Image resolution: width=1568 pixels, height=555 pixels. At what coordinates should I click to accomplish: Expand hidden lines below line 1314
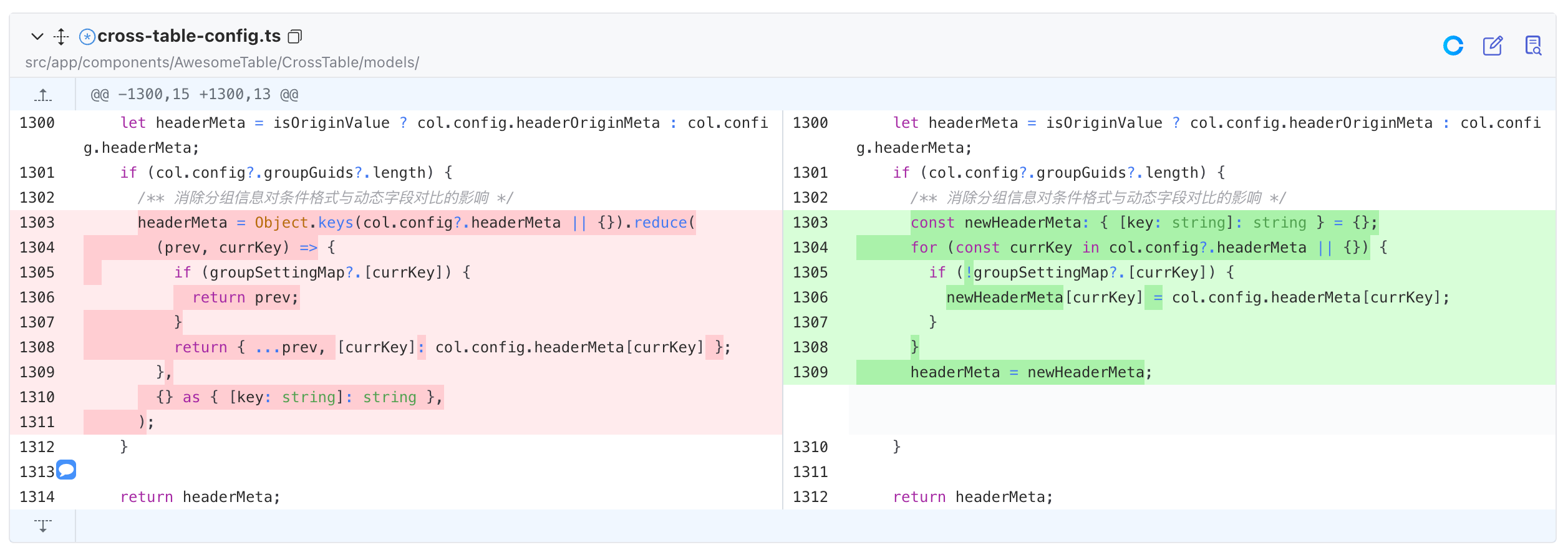(42, 526)
